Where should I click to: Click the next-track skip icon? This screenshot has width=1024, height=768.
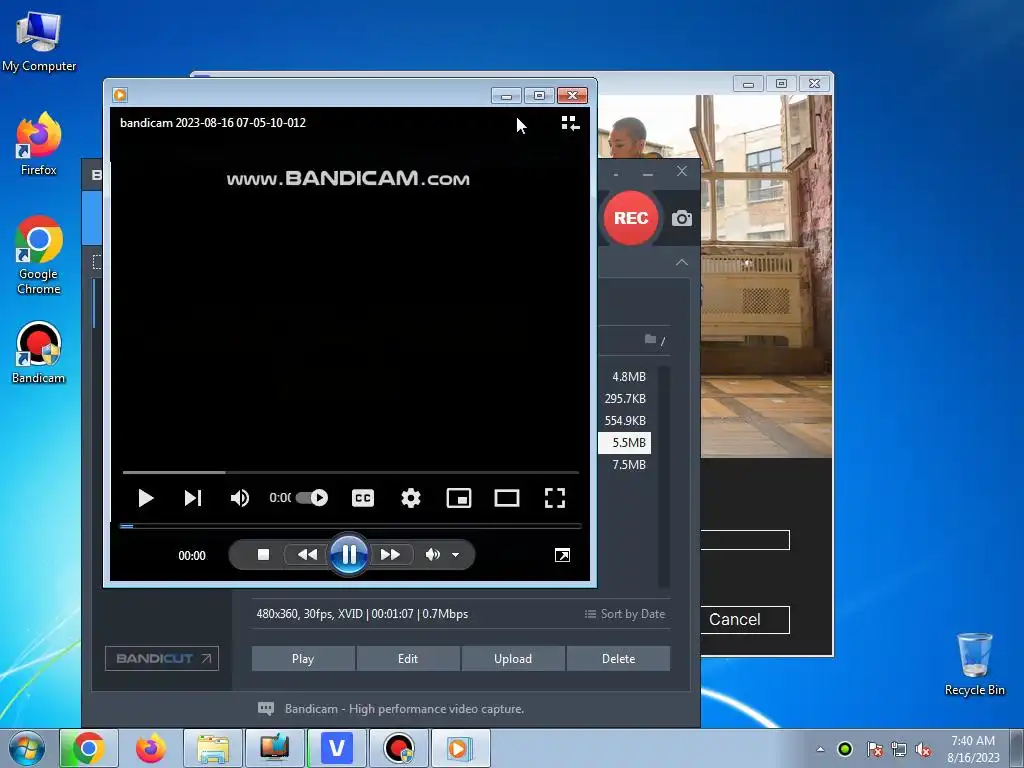193,498
